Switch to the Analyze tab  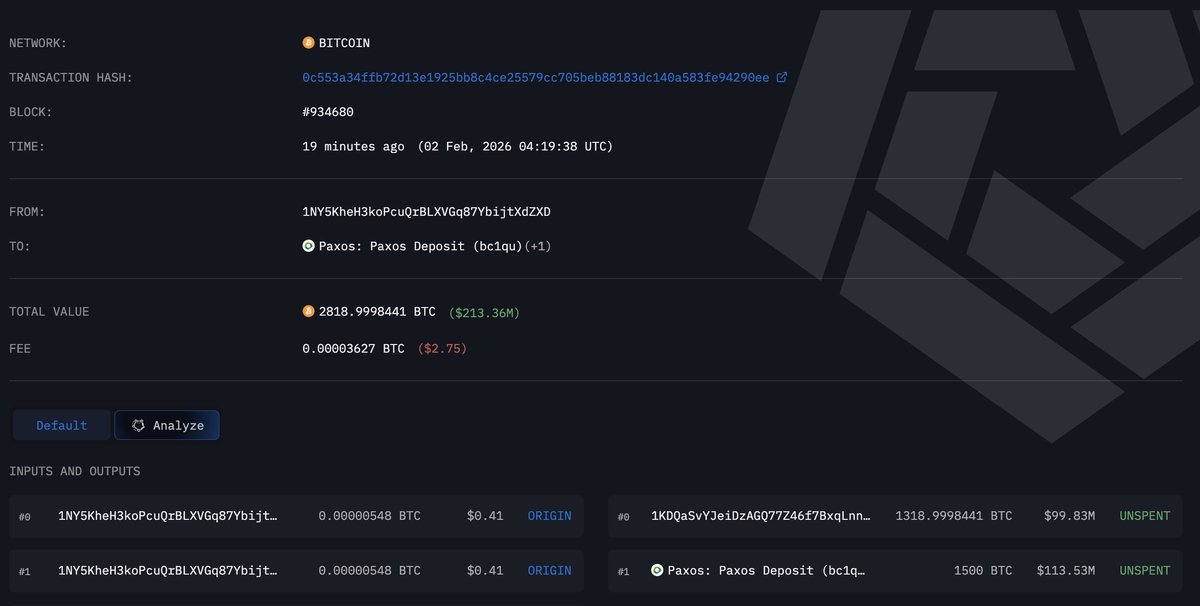tap(167, 425)
